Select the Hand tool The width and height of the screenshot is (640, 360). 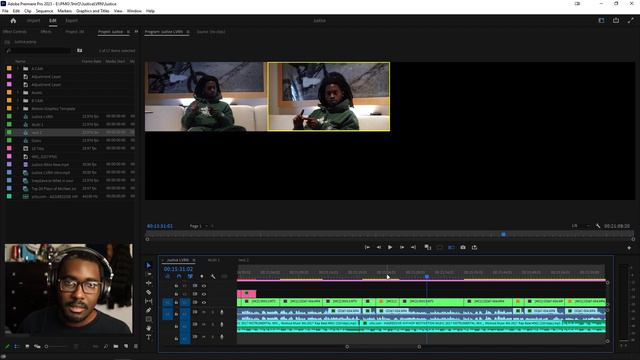(x=149, y=328)
